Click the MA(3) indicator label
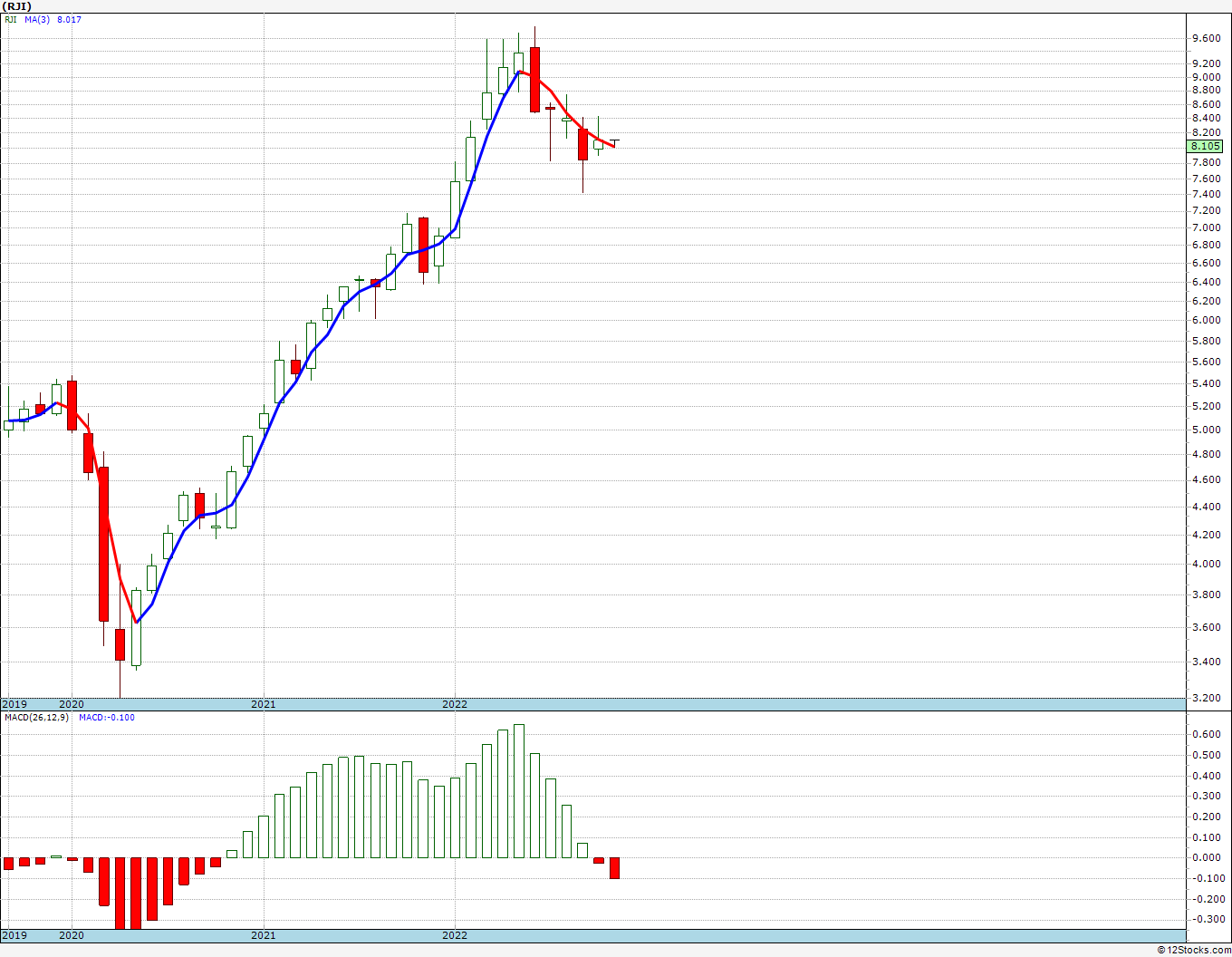1232x957 pixels. (37, 19)
